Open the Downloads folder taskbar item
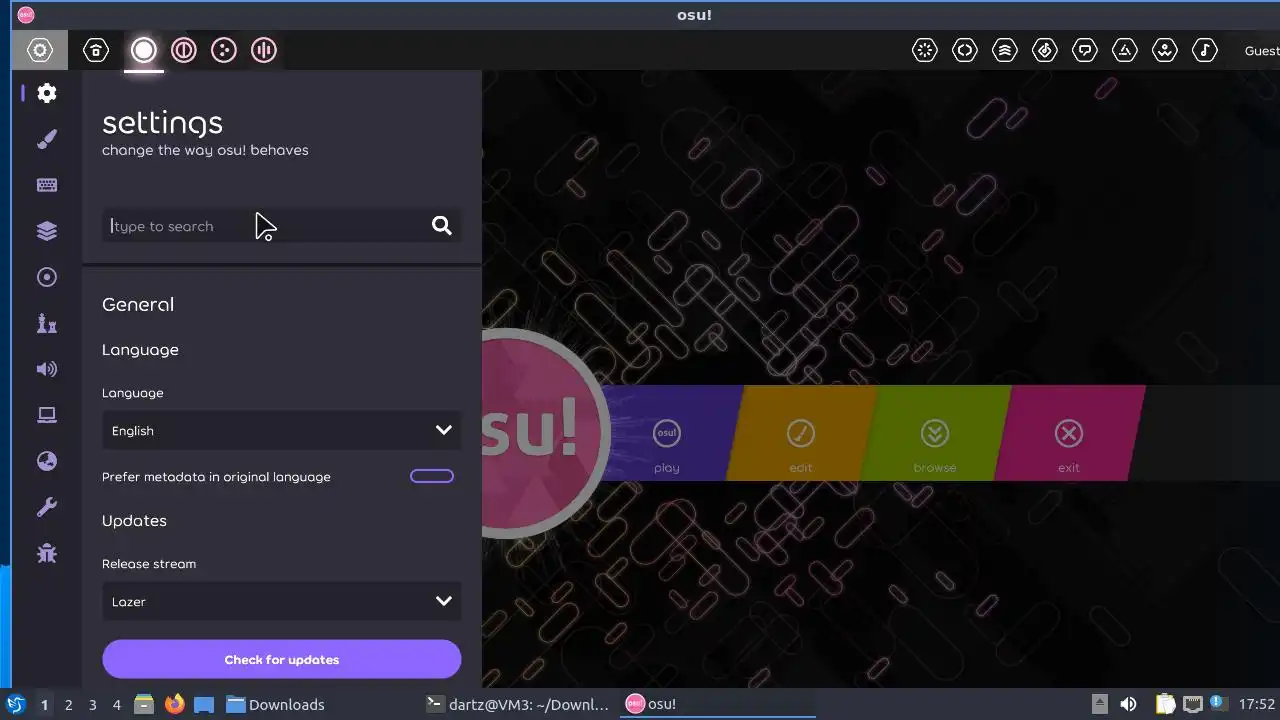Viewport: 1280px width, 720px height. [275, 704]
